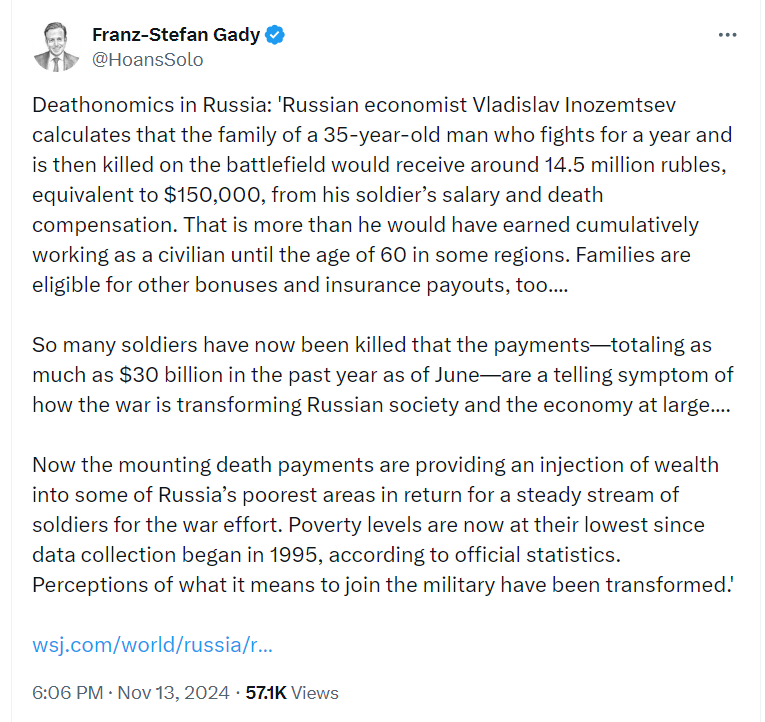Screen dimensions: 765x722
Task: Click the Views label after 57.1K
Action: point(315,693)
